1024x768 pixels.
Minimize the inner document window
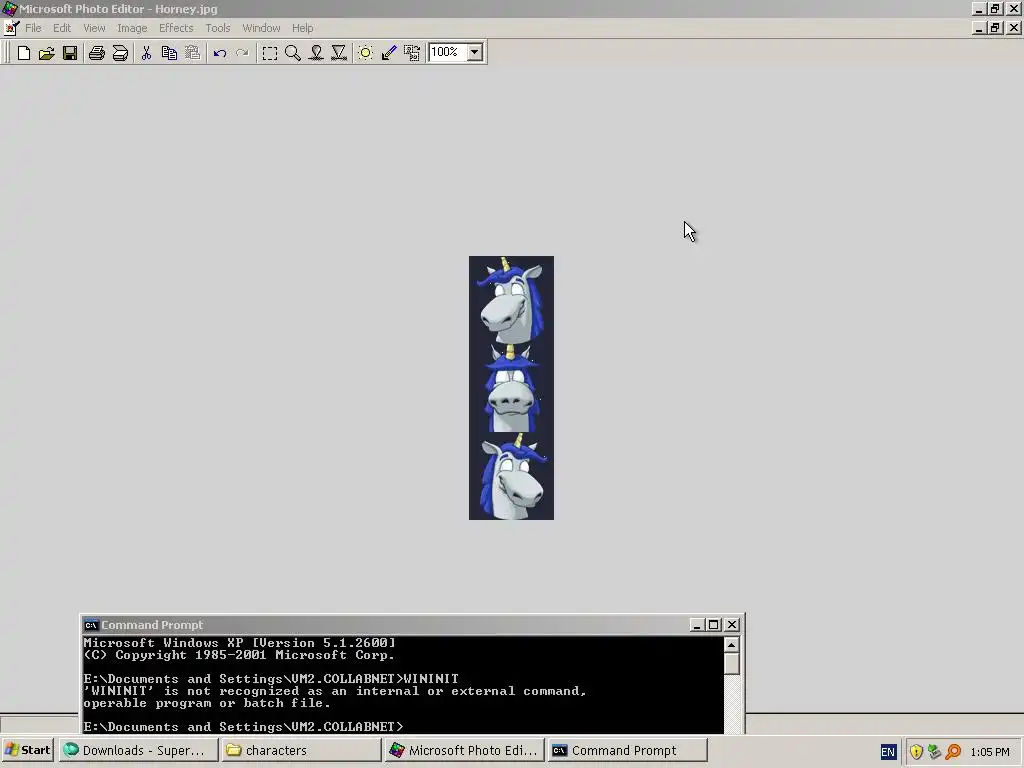tap(978, 28)
